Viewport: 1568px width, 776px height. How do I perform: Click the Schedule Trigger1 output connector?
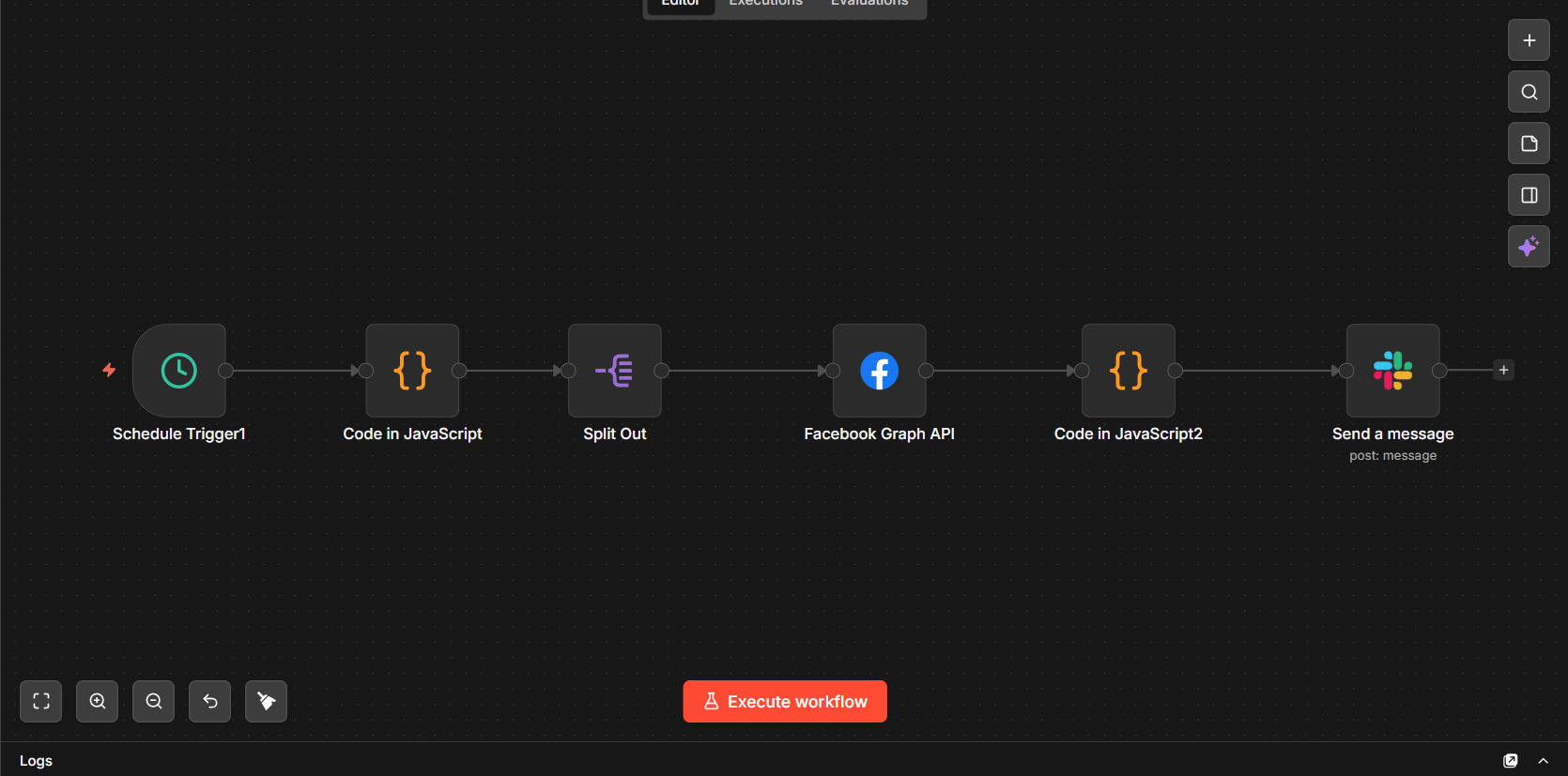pos(225,371)
